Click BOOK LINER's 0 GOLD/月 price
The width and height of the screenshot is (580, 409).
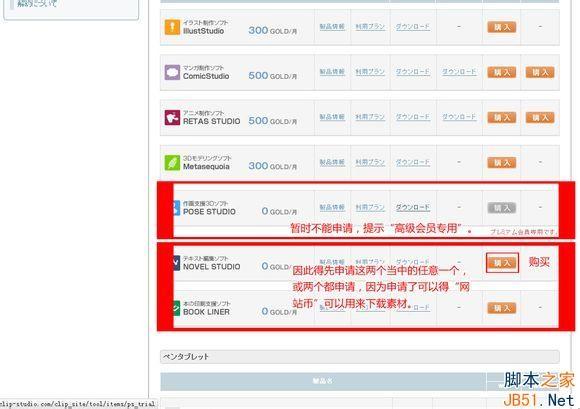point(279,312)
